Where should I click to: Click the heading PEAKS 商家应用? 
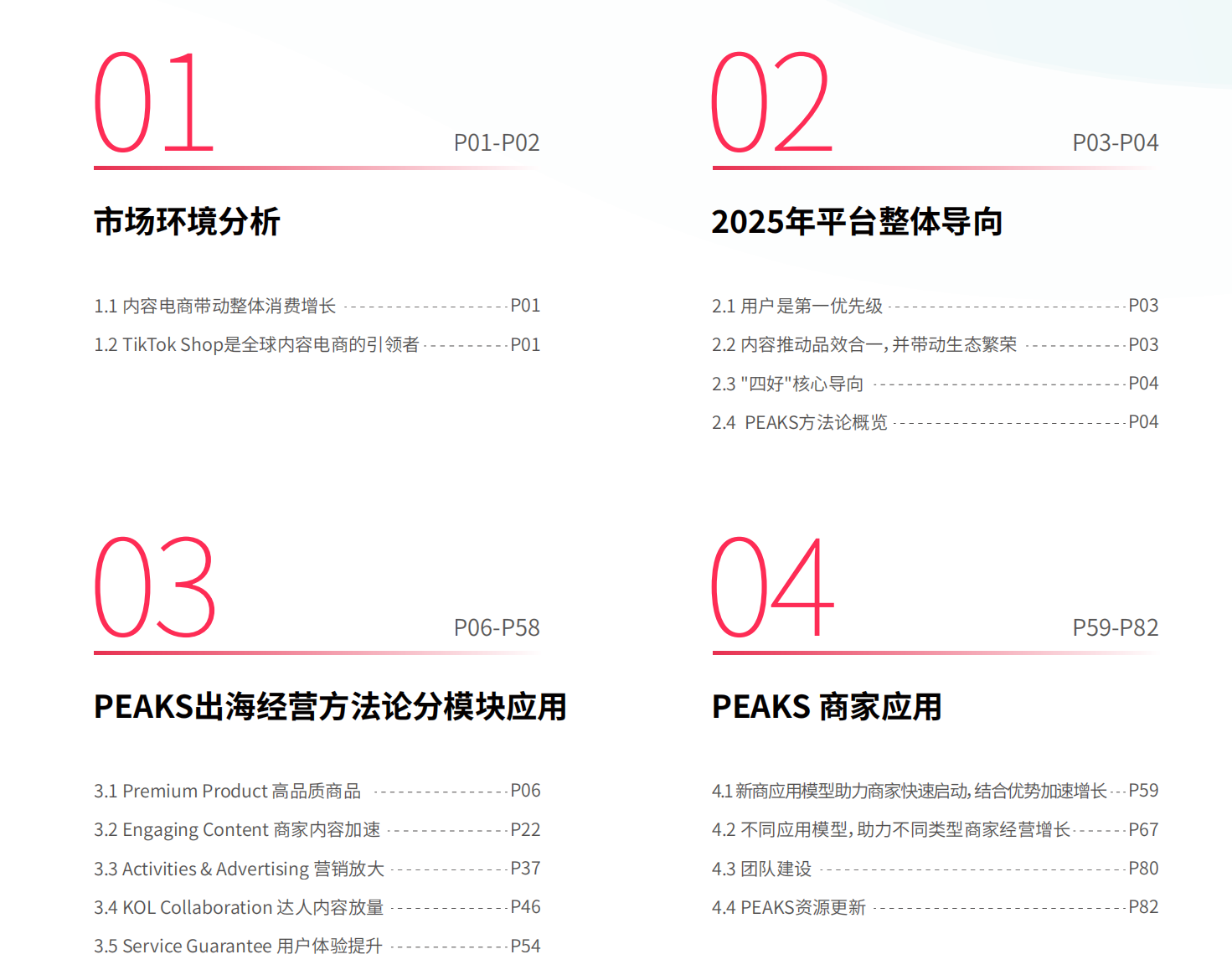click(827, 707)
